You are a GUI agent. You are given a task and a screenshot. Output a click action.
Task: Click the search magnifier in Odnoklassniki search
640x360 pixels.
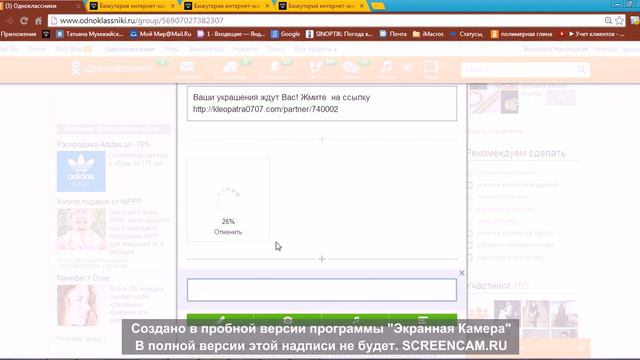click(x=581, y=69)
